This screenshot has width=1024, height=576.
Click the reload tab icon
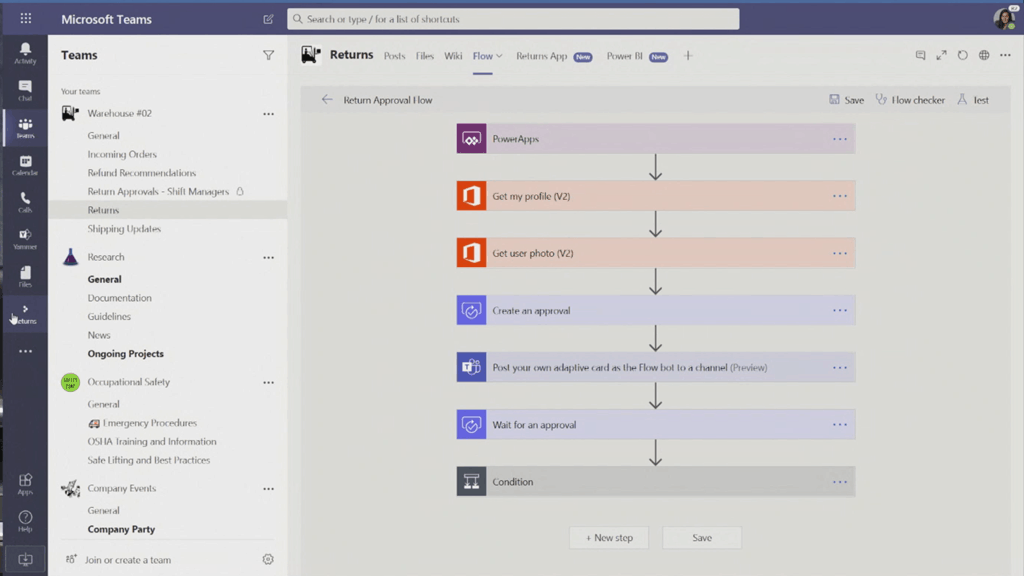click(962, 56)
